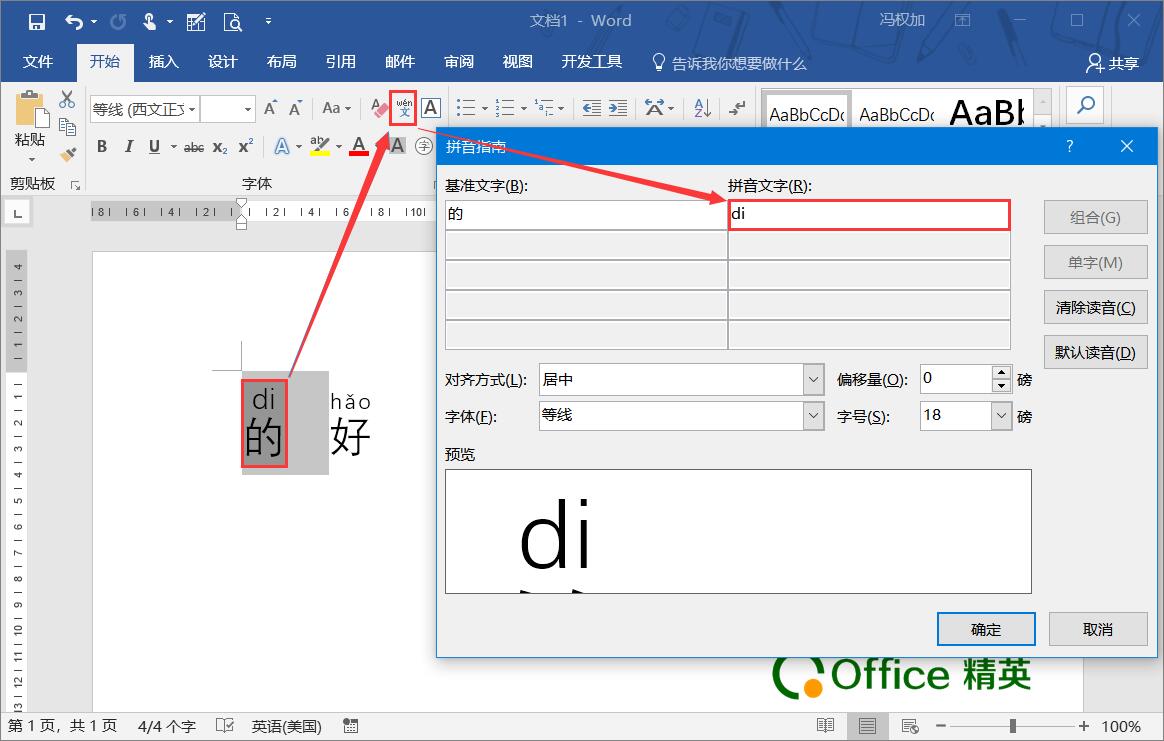Confirm with the 确定 button
This screenshot has height=741, width=1164.
point(985,628)
